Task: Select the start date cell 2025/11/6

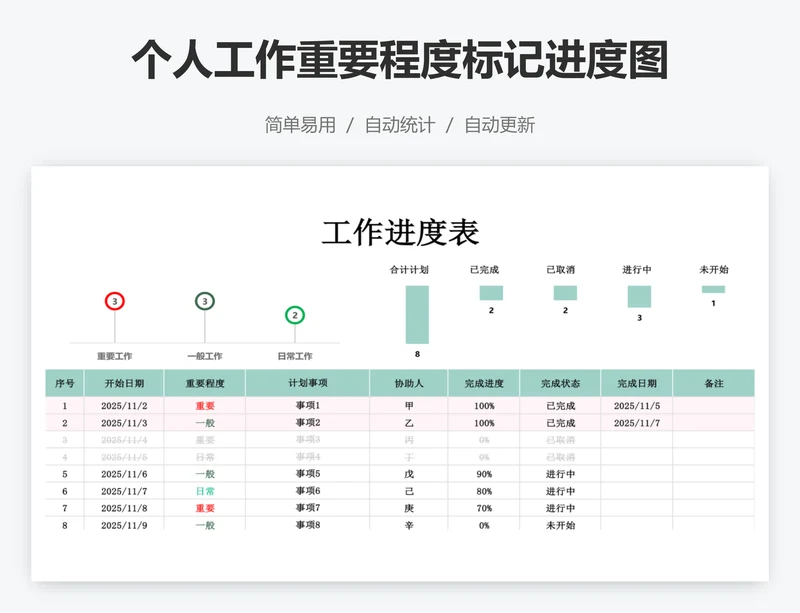Action: pos(124,474)
